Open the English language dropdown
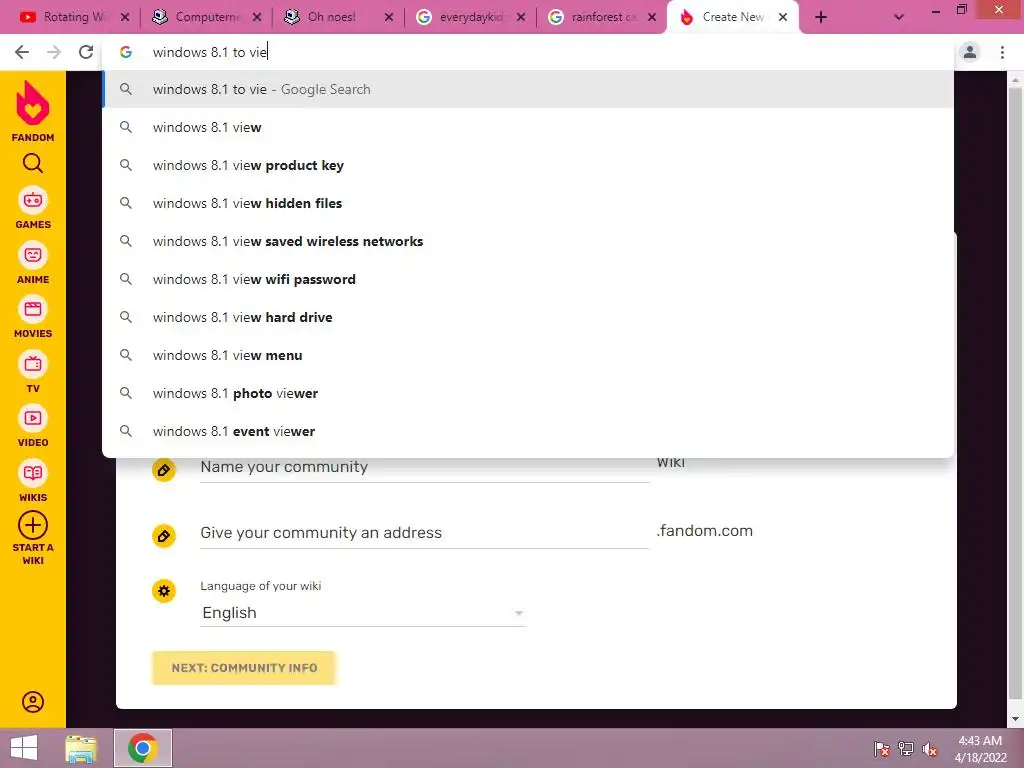Image resolution: width=1024 pixels, height=768 pixels. click(x=362, y=613)
